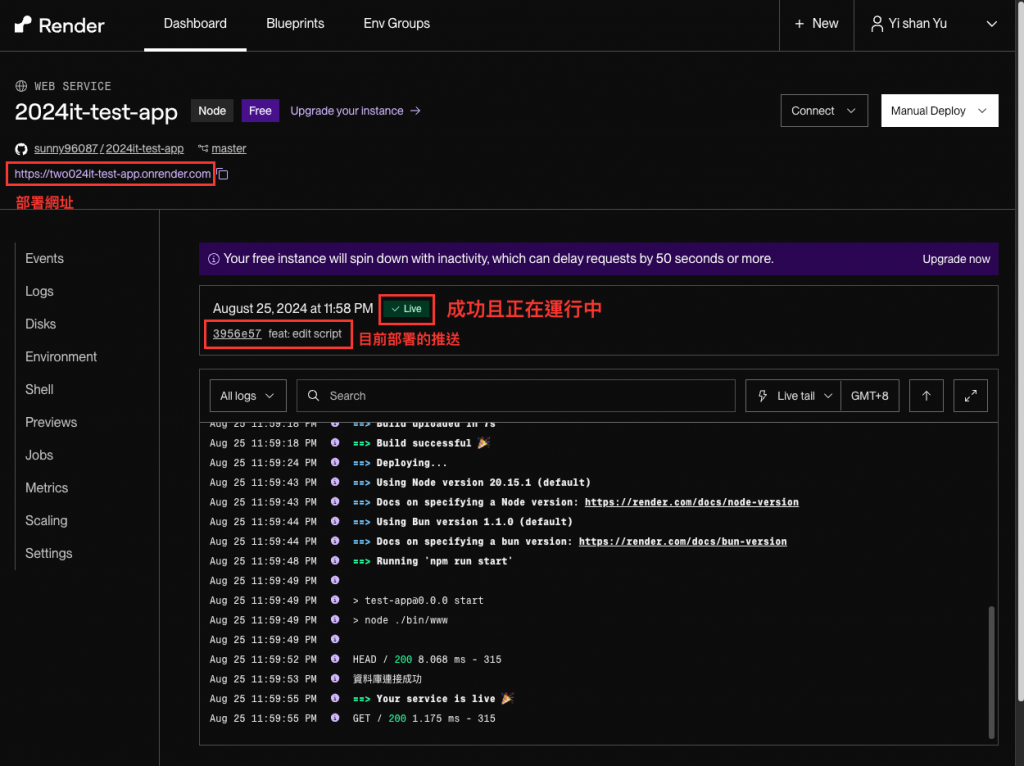1024x766 pixels.
Task: Click the master branch icon
Action: coord(203,148)
